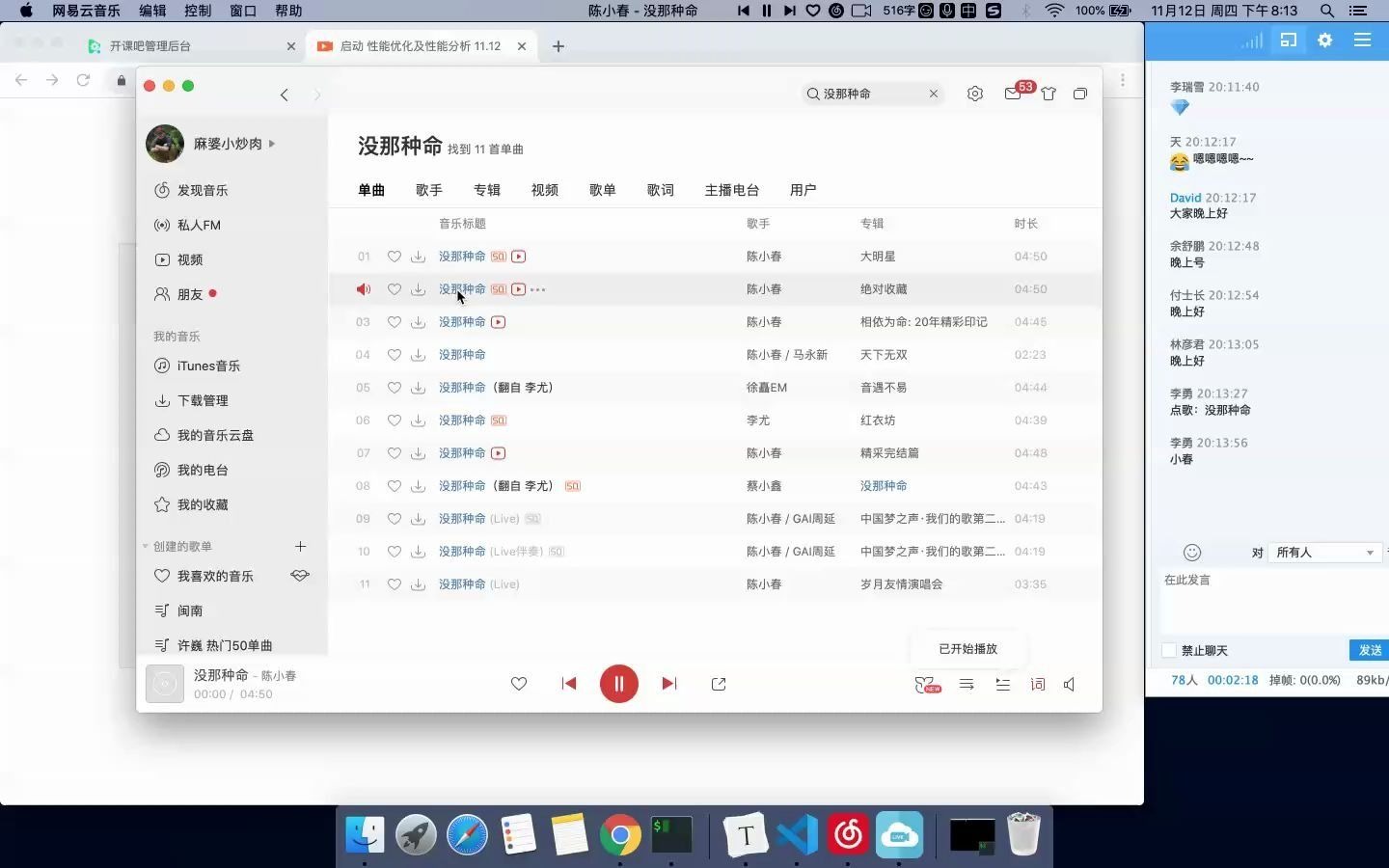This screenshot has height=868, width=1389.
Task: Open 朋友 page in sidebar
Action: click(x=178, y=295)
